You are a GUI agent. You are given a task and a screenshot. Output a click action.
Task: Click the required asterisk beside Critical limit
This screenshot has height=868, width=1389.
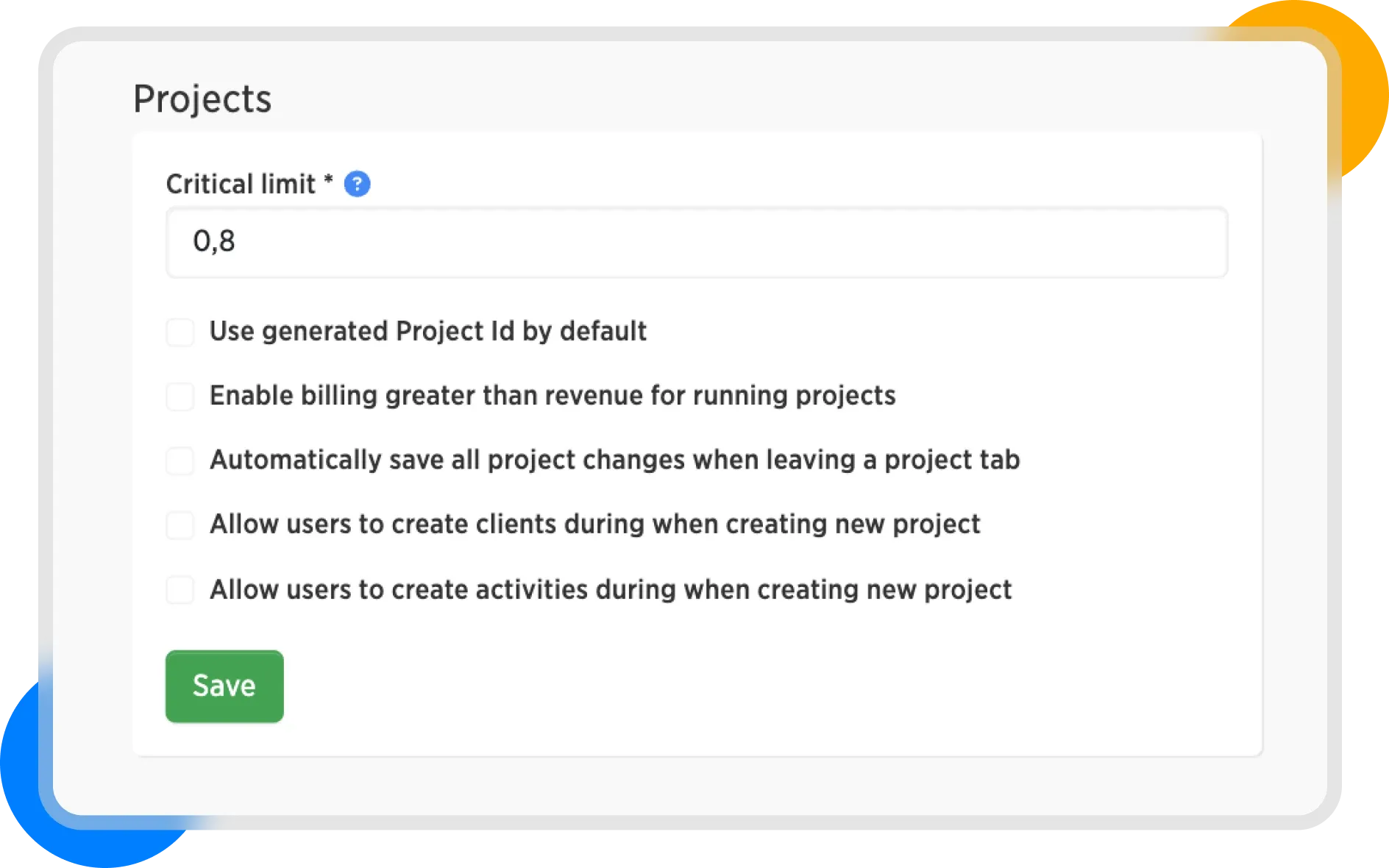328,180
